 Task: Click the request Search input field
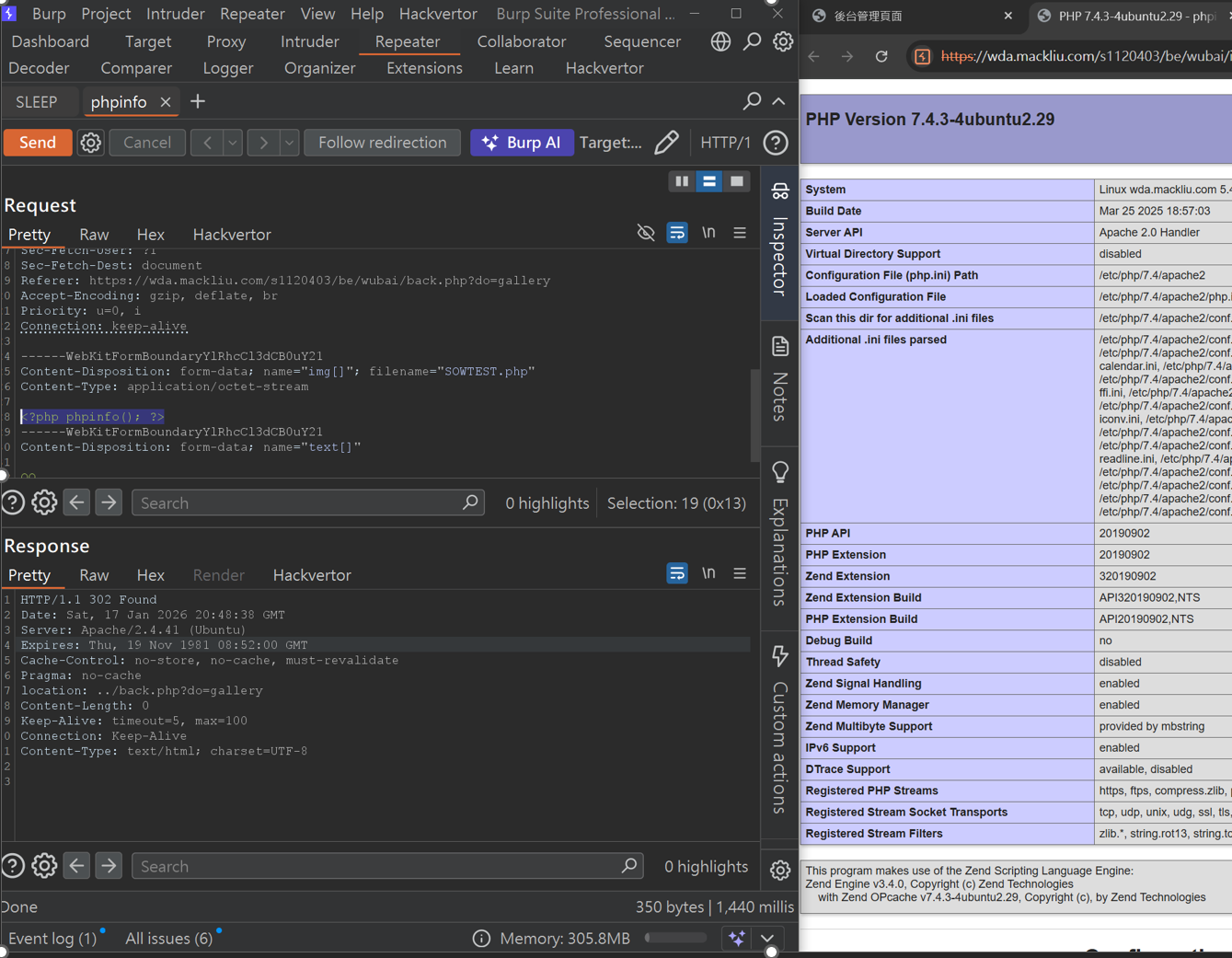pos(308,502)
